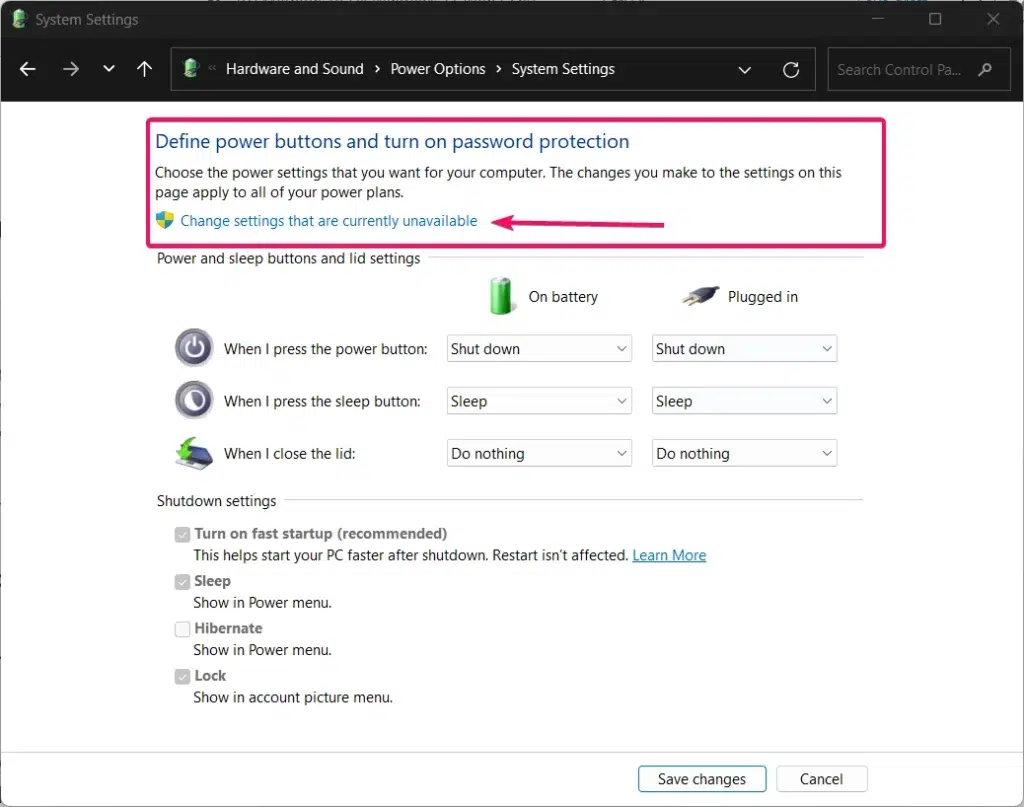This screenshot has width=1024, height=807.
Task: Go back with the left arrow
Action: (x=27, y=69)
